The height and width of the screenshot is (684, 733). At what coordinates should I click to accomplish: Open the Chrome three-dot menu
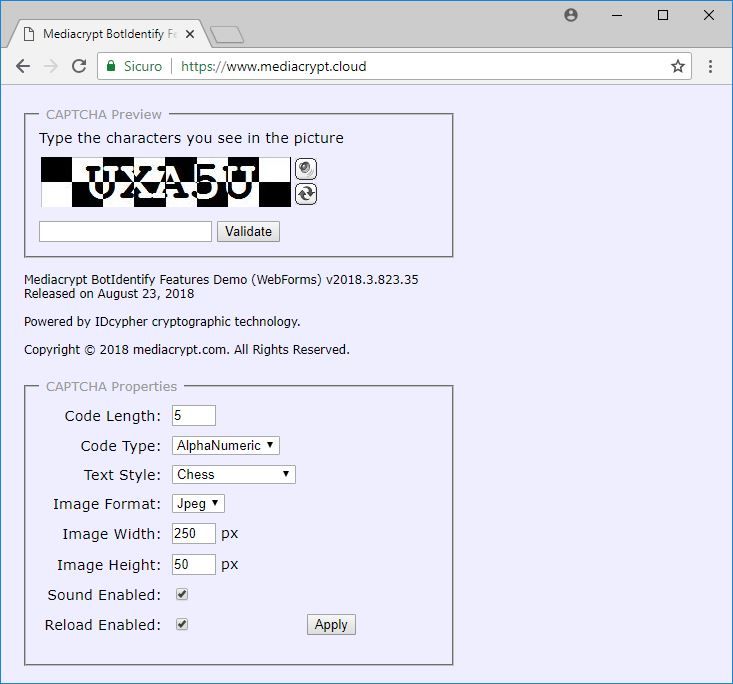[710, 66]
